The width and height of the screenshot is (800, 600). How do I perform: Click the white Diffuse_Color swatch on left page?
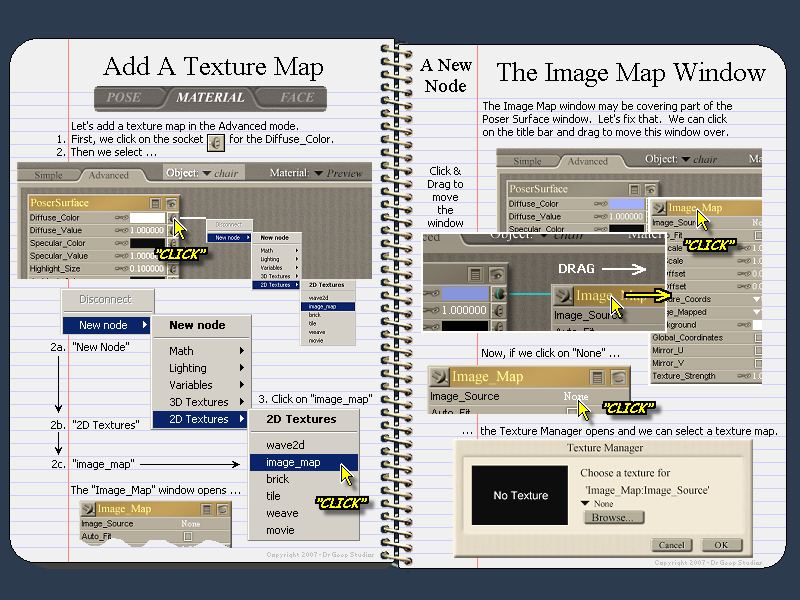pyautogui.click(x=145, y=217)
